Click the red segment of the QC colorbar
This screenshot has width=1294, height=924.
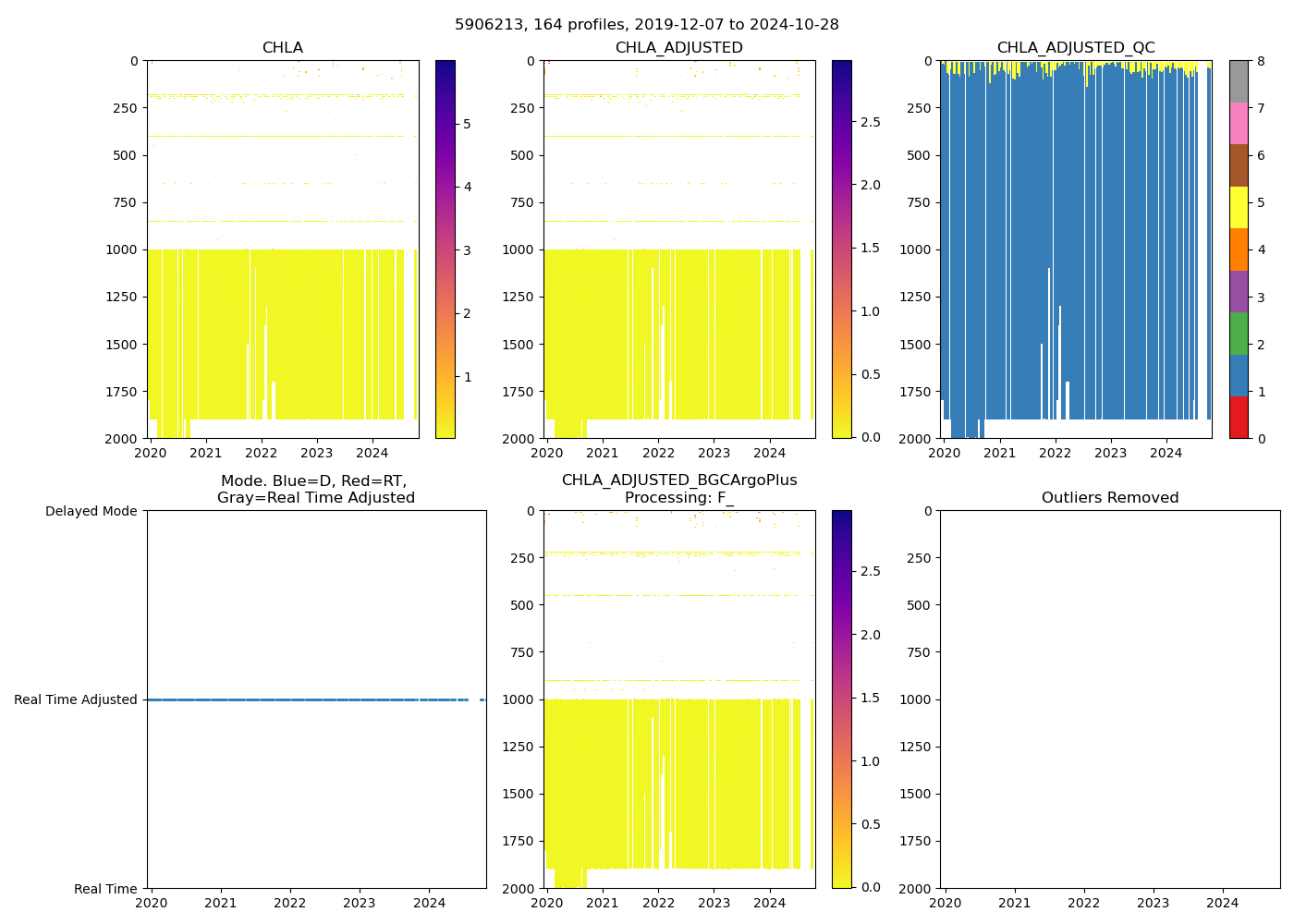pos(1239,418)
